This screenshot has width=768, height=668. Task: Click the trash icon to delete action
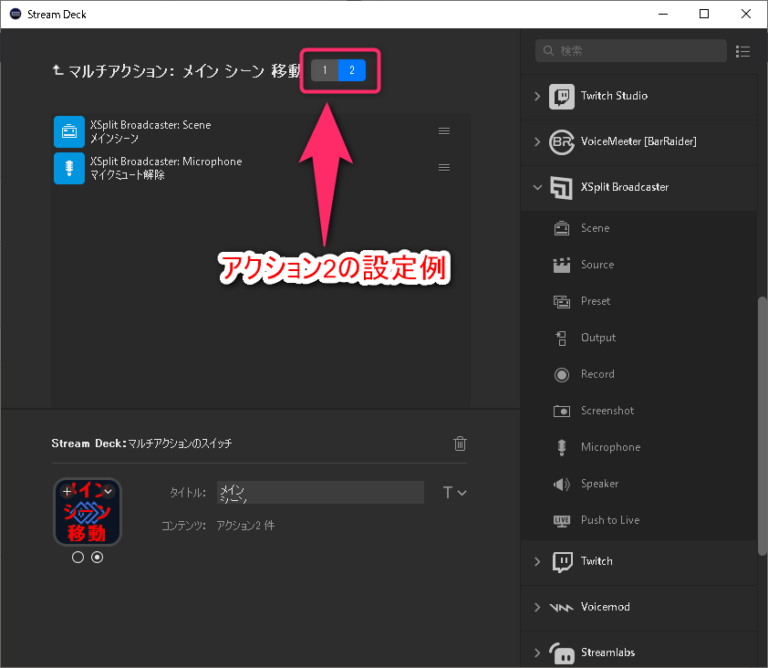pyautogui.click(x=460, y=443)
